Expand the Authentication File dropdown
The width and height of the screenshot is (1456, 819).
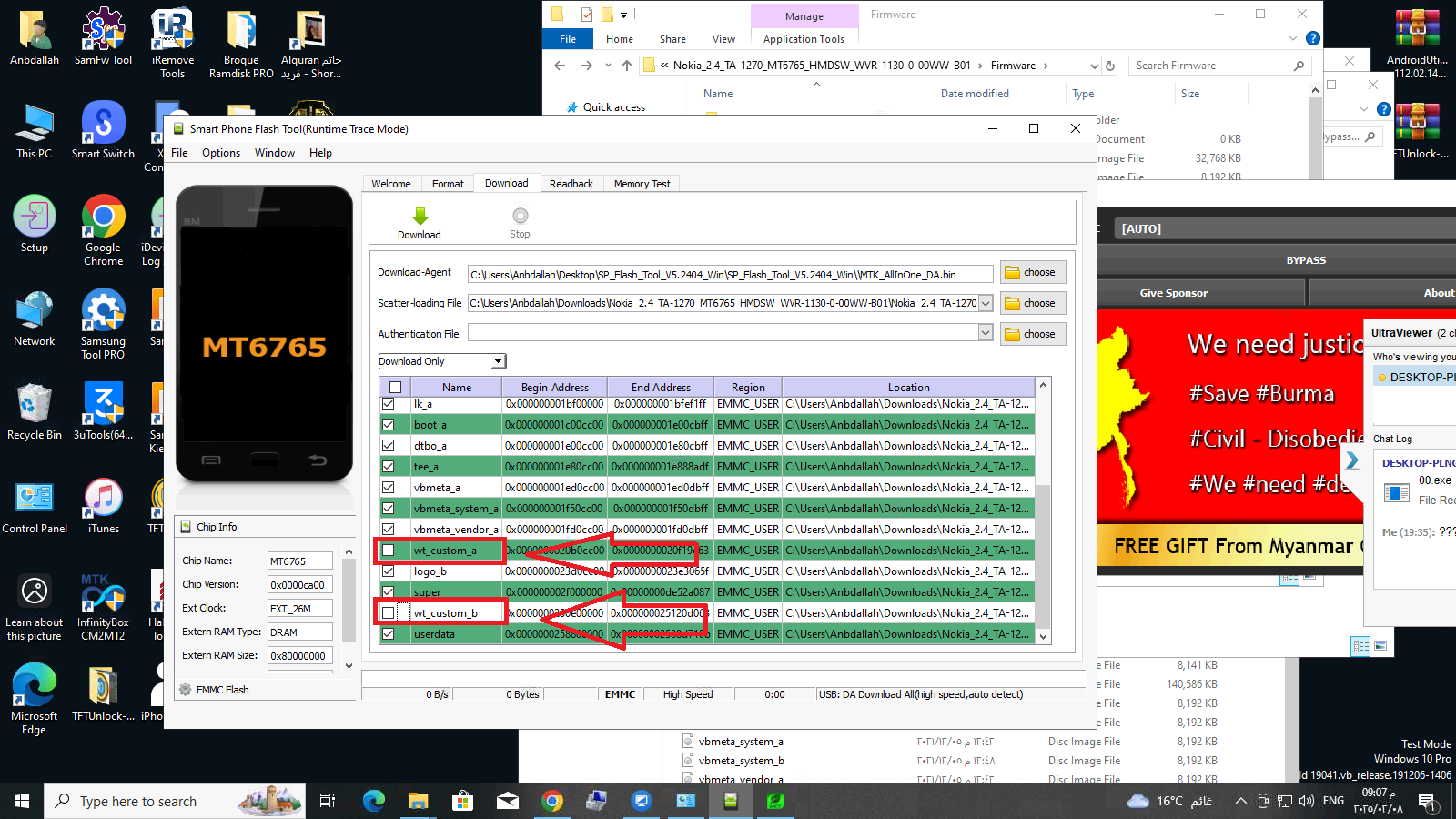[986, 334]
